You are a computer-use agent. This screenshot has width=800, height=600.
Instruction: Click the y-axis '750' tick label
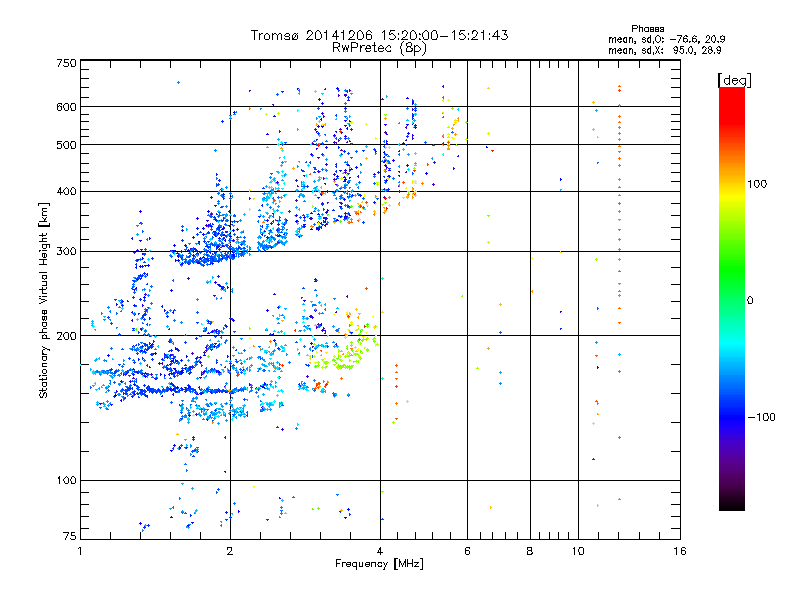(66, 63)
